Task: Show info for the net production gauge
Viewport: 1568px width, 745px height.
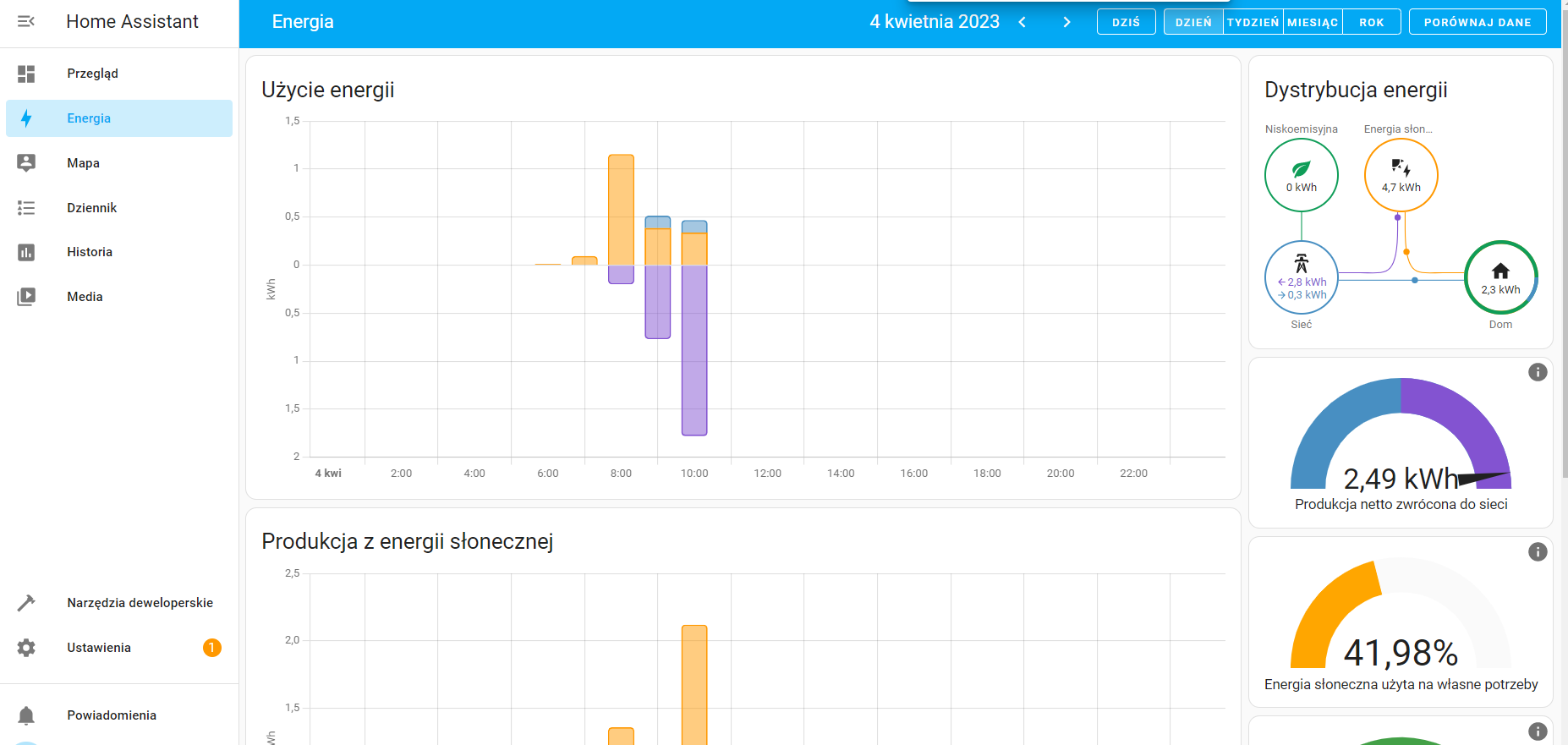Action: click(x=1538, y=372)
